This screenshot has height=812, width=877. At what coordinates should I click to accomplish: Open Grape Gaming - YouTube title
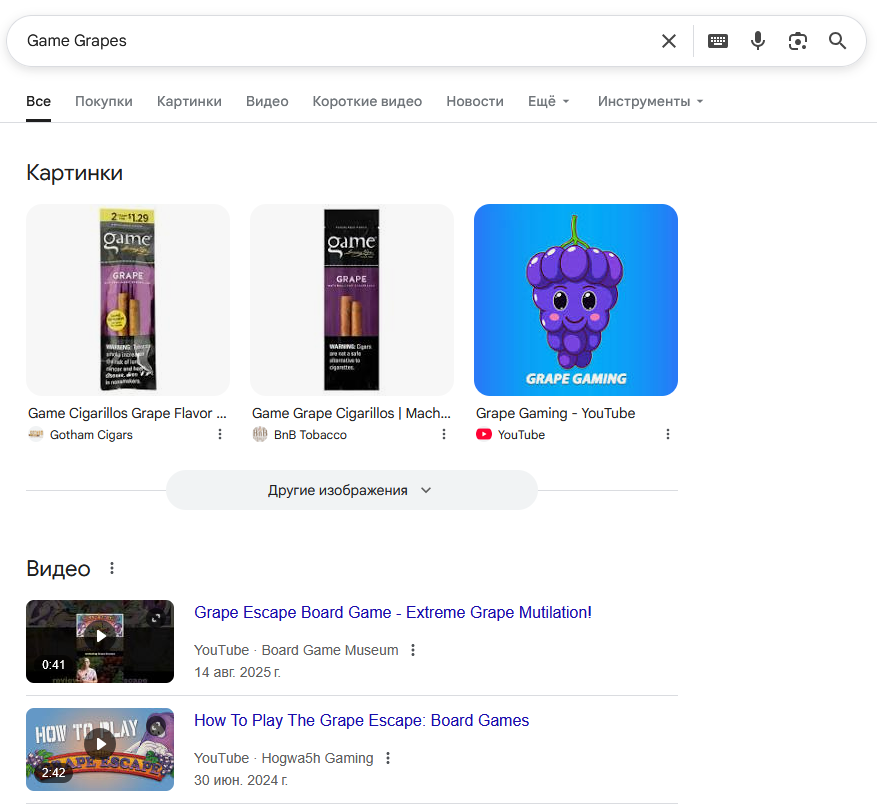coord(555,413)
